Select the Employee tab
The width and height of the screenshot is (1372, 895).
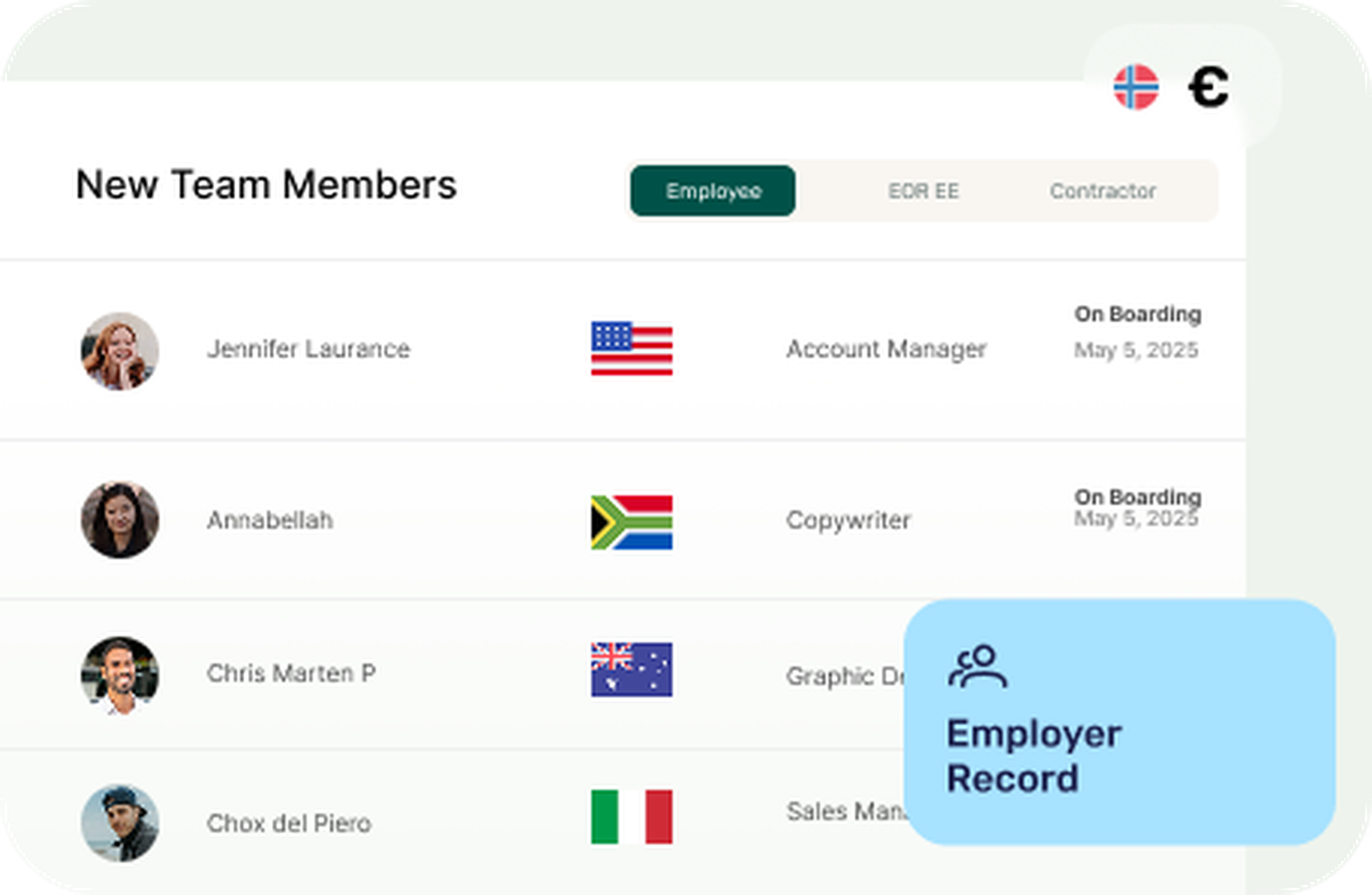[712, 191]
